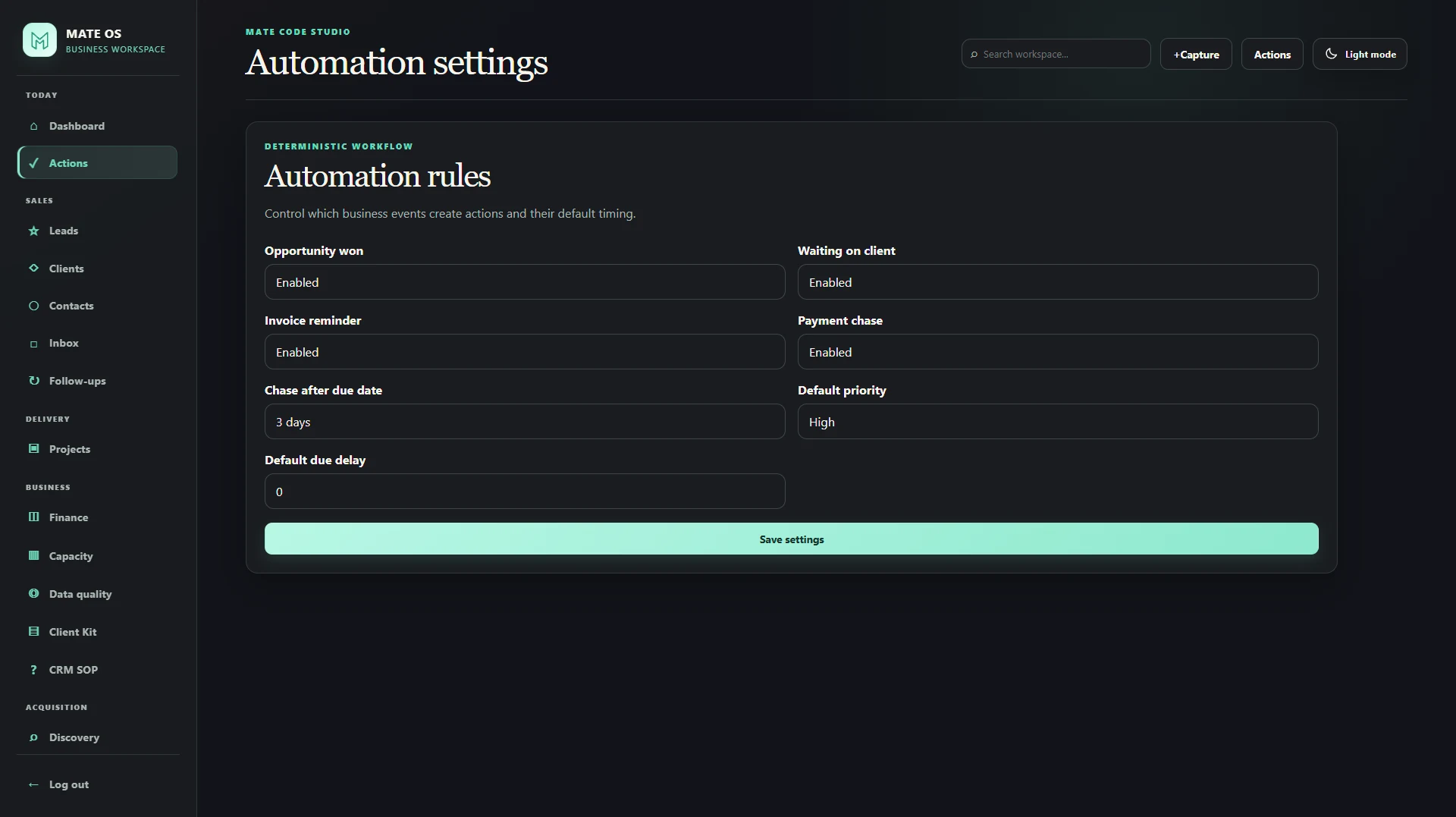The height and width of the screenshot is (817, 1456).
Task: Open the Follow-ups page label
Action: tap(77, 381)
